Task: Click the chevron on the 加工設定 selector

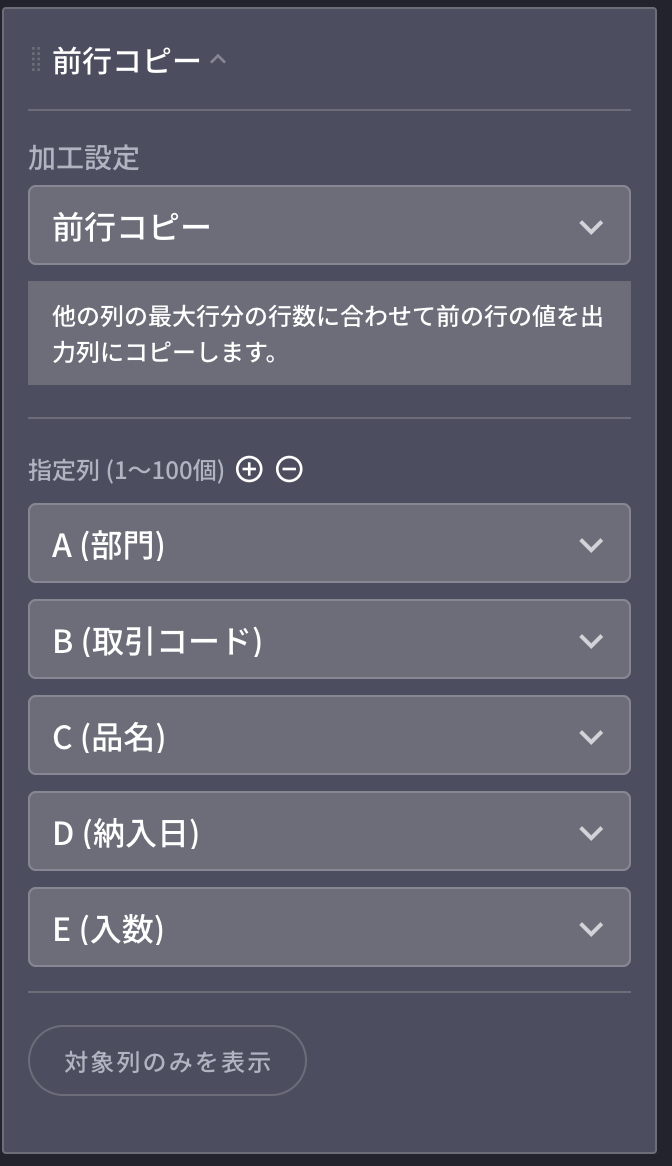Action: pyautogui.click(x=591, y=225)
